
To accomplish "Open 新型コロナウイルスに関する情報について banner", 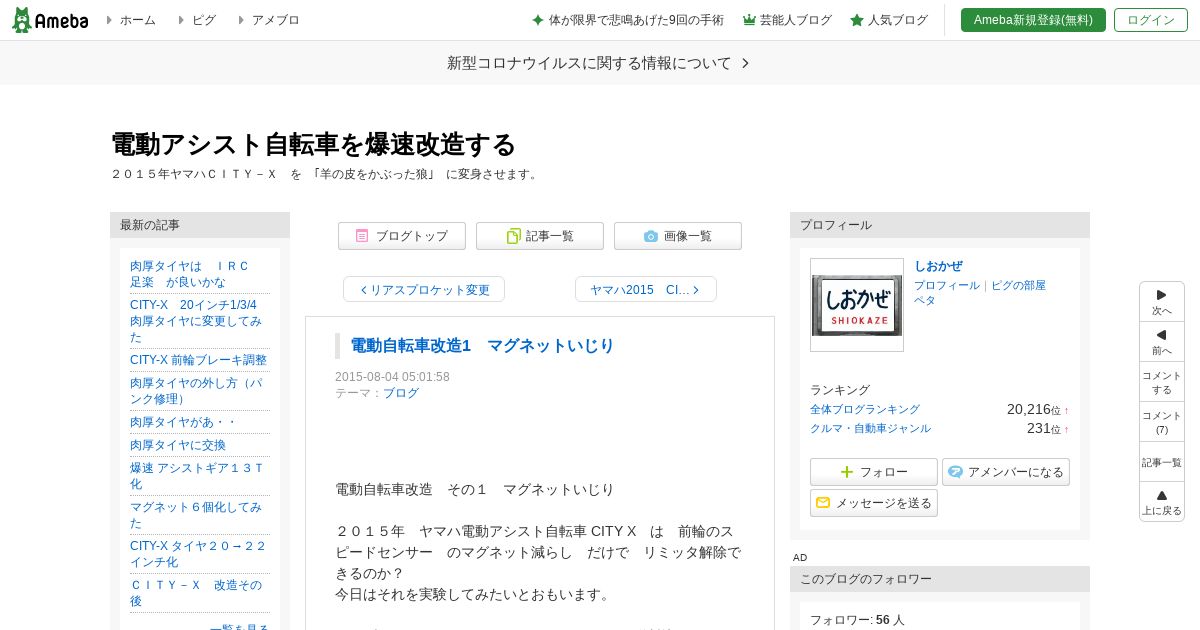I will tap(599, 63).
